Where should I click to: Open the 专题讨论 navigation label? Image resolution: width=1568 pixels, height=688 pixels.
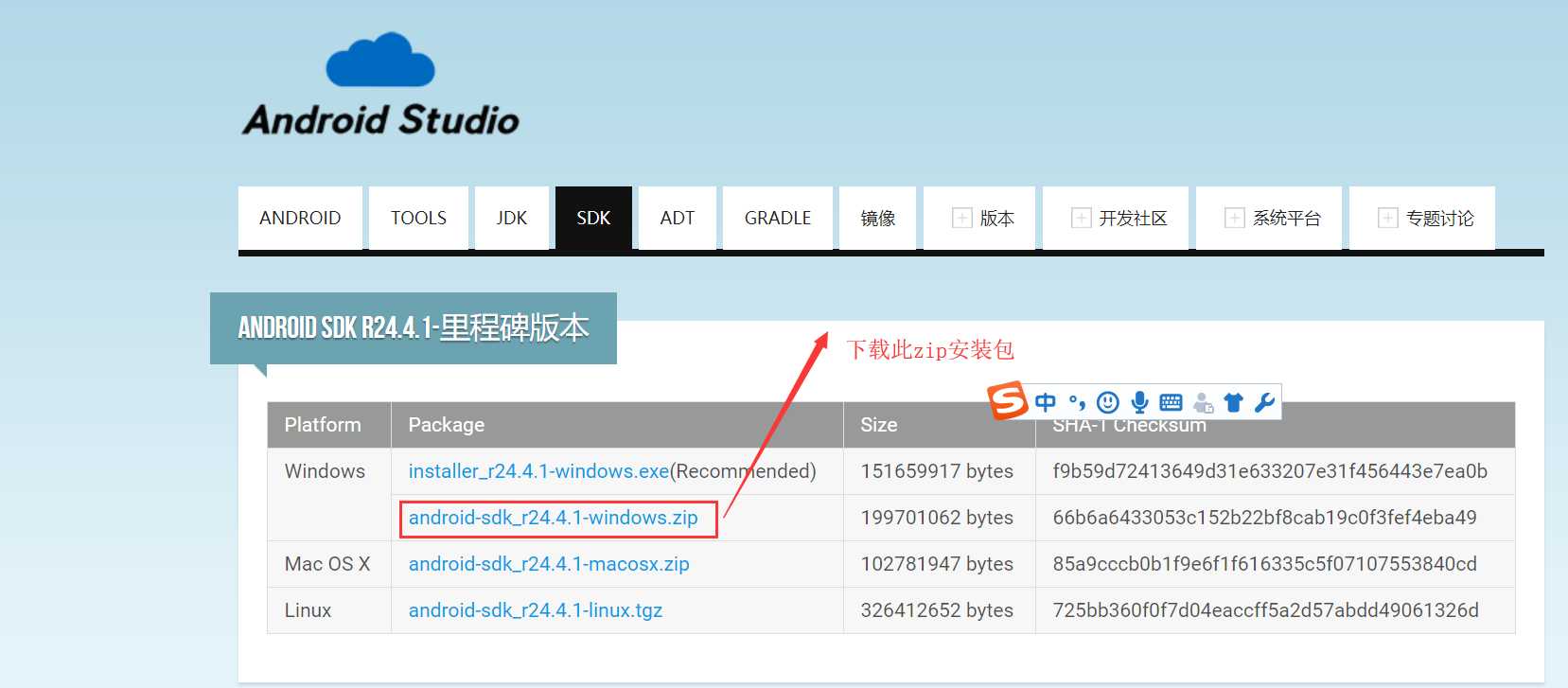pos(1440,219)
